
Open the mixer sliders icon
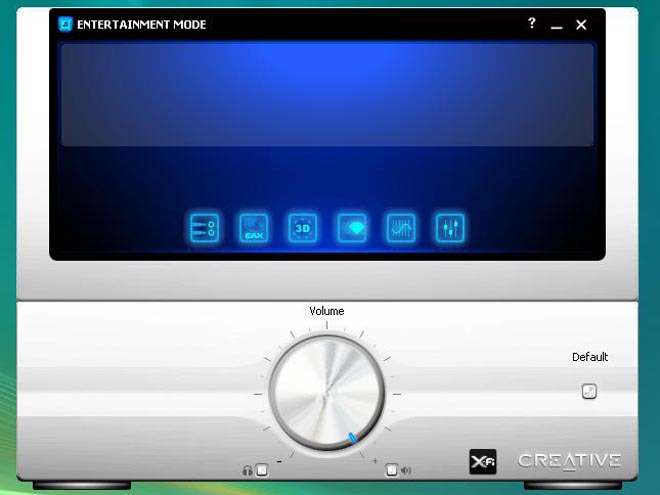coord(450,228)
